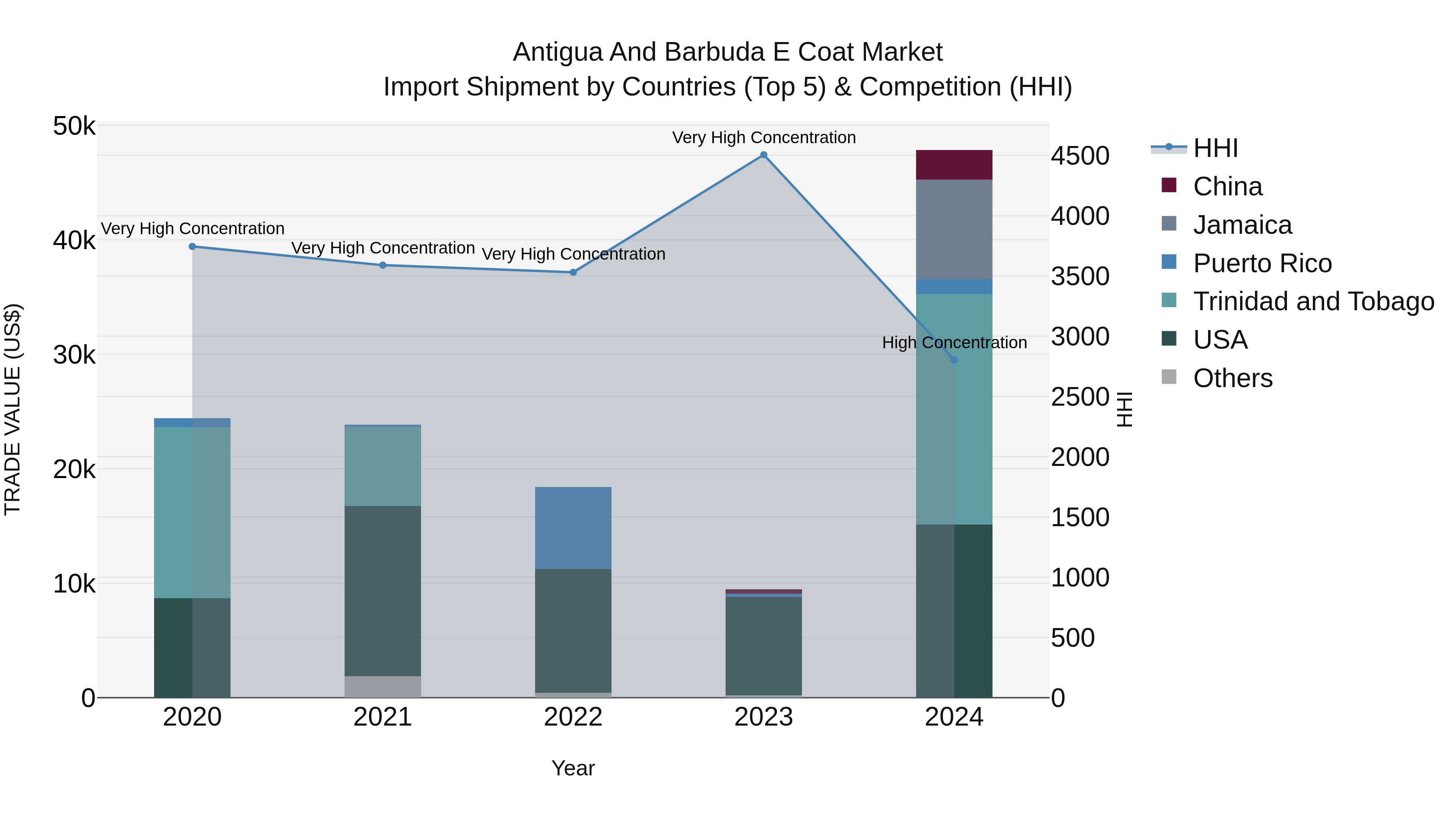Screen dimensions: 1456x819
Task: Click the '500' right axis tick label
Action: (x=1073, y=638)
